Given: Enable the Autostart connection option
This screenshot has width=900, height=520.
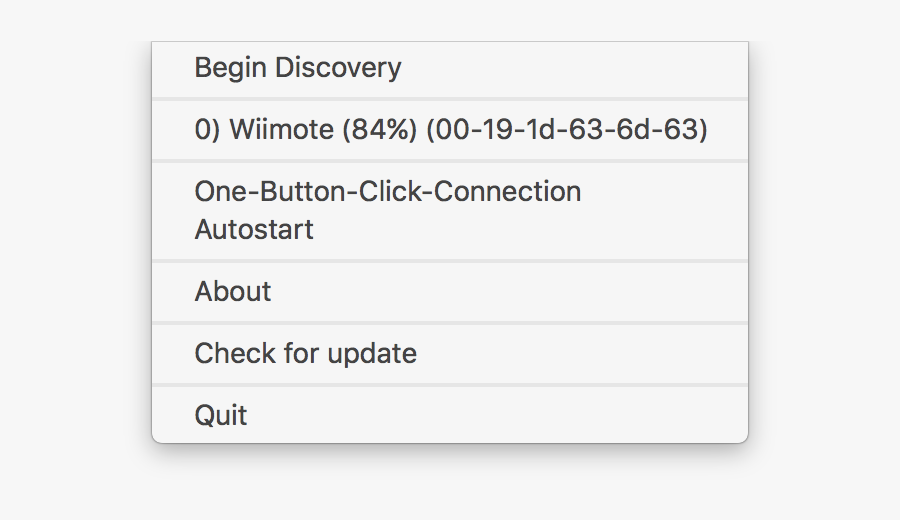Looking at the screenshot, I should pyautogui.click(x=387, y=210).
